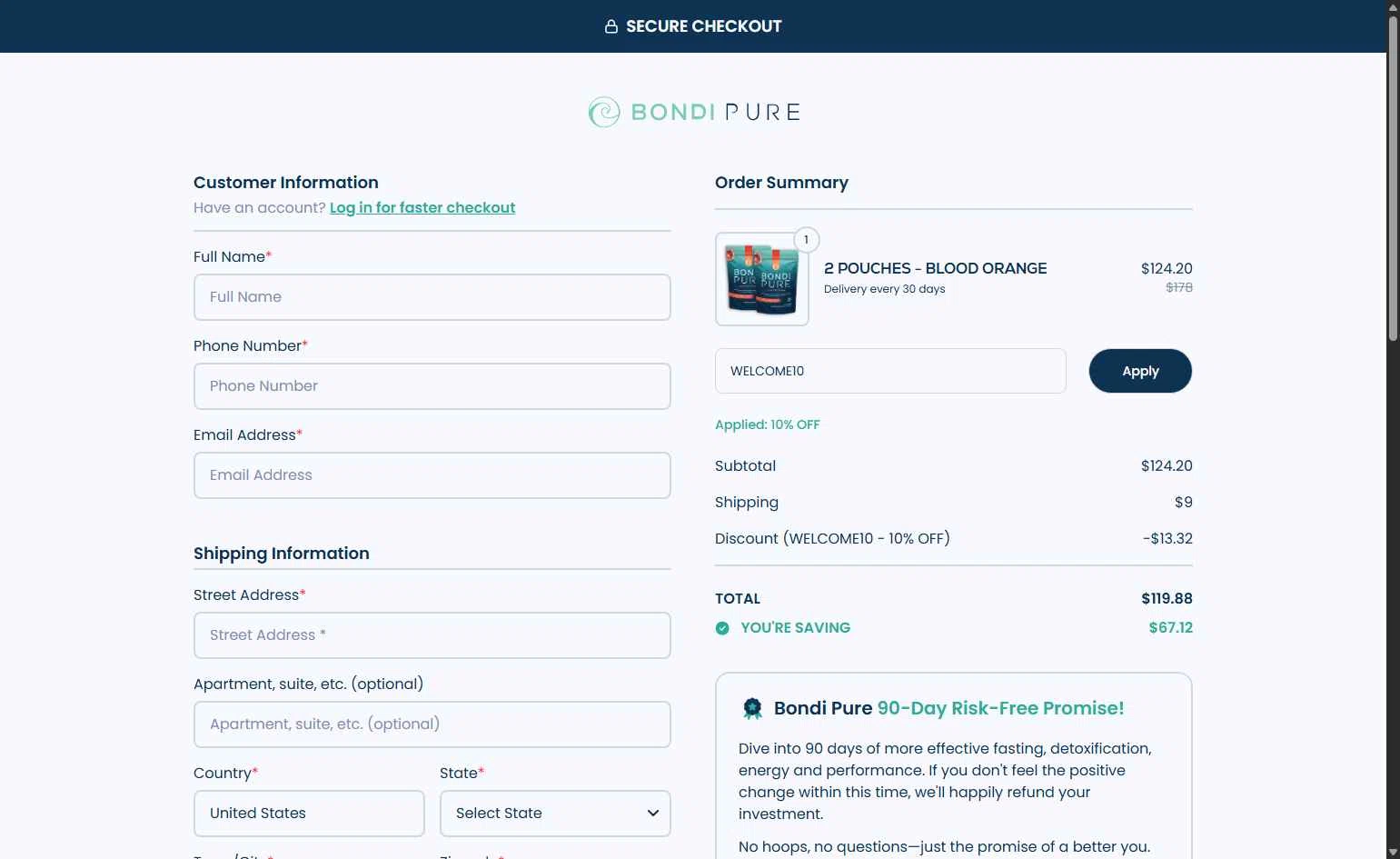The image size is (1400, 859).
Task: Click the green checkmark beside You're Saving
Action: point(722,628)
